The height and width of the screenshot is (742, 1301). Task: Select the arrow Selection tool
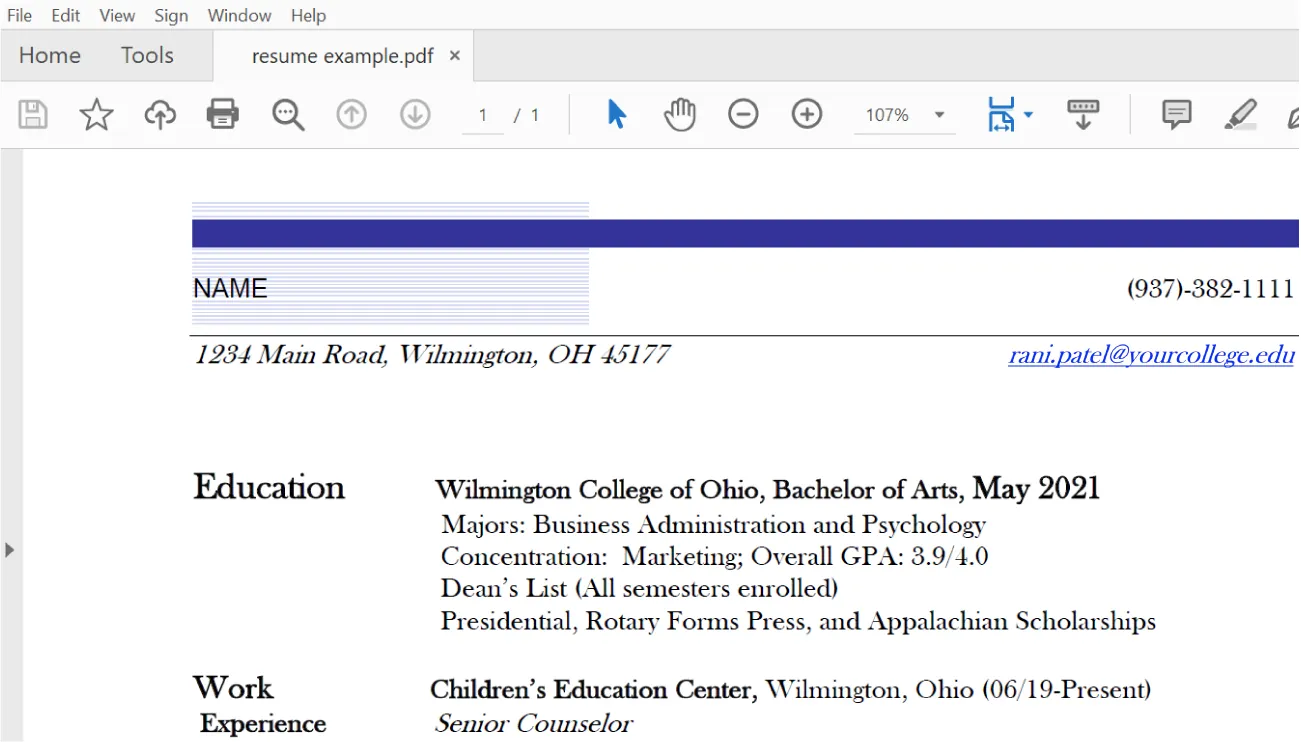[616, 114]
